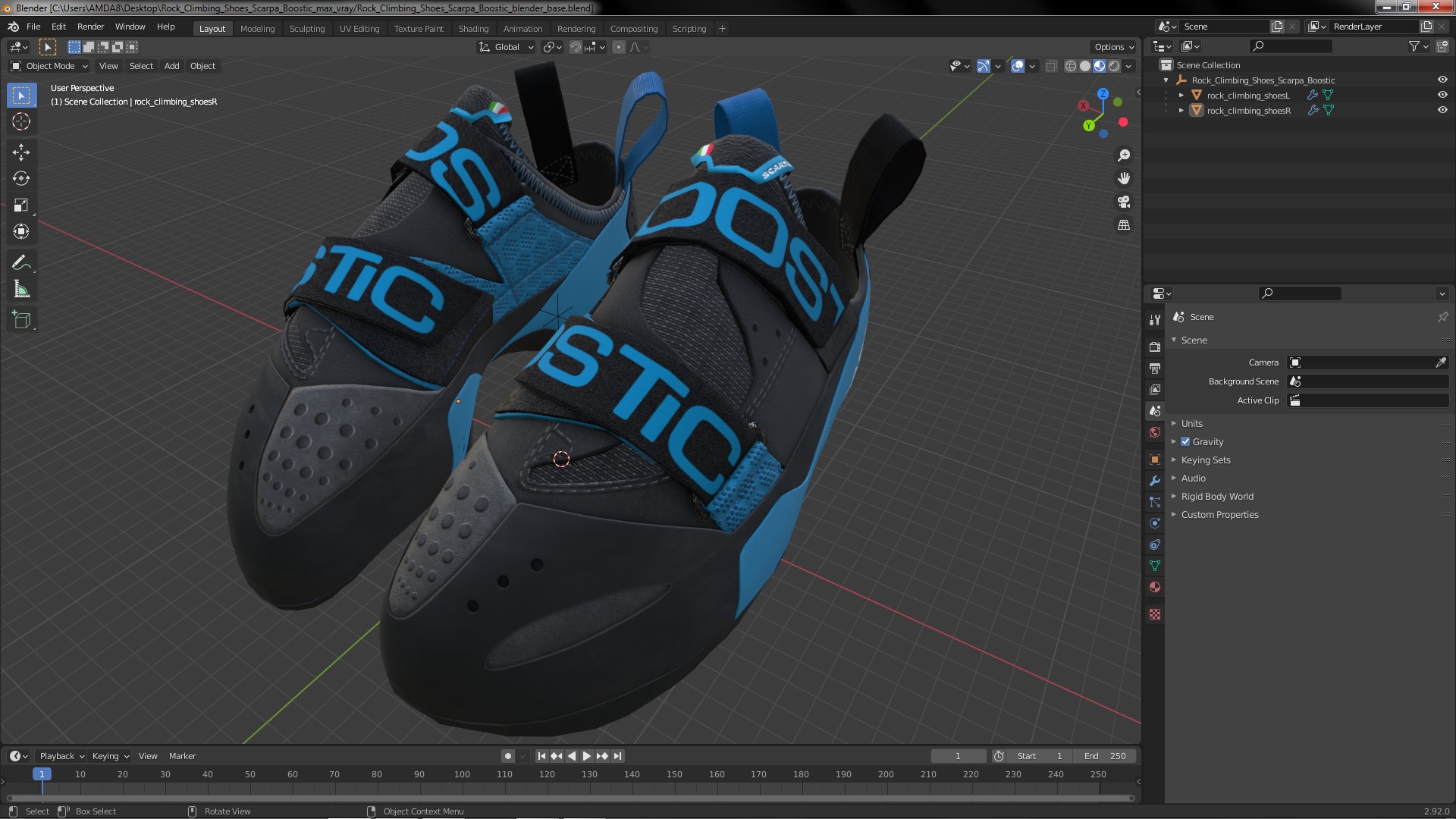Toggle X-Ray display in viewport header

pos(1051,66)
